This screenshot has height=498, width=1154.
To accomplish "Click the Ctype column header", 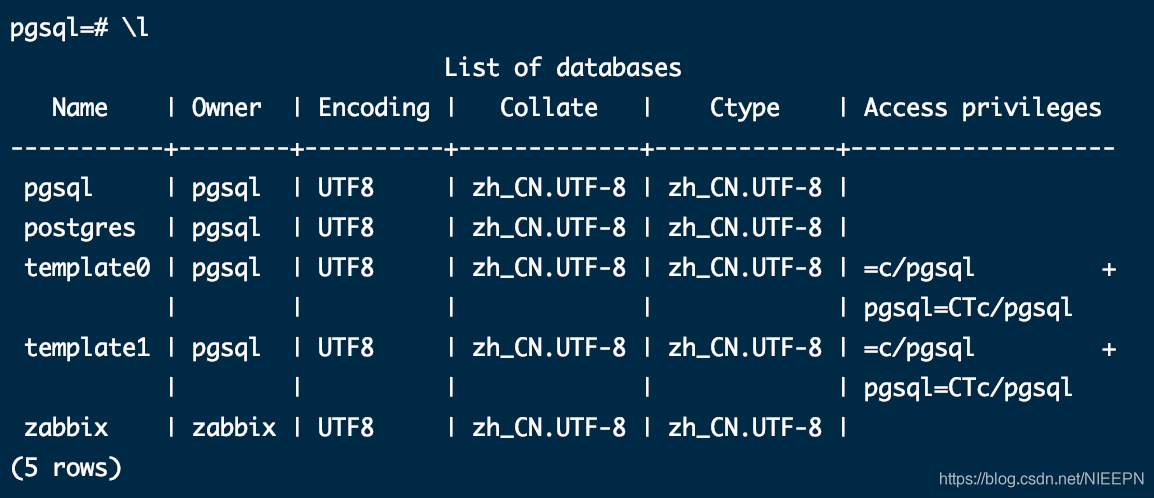I will [744, 109].
